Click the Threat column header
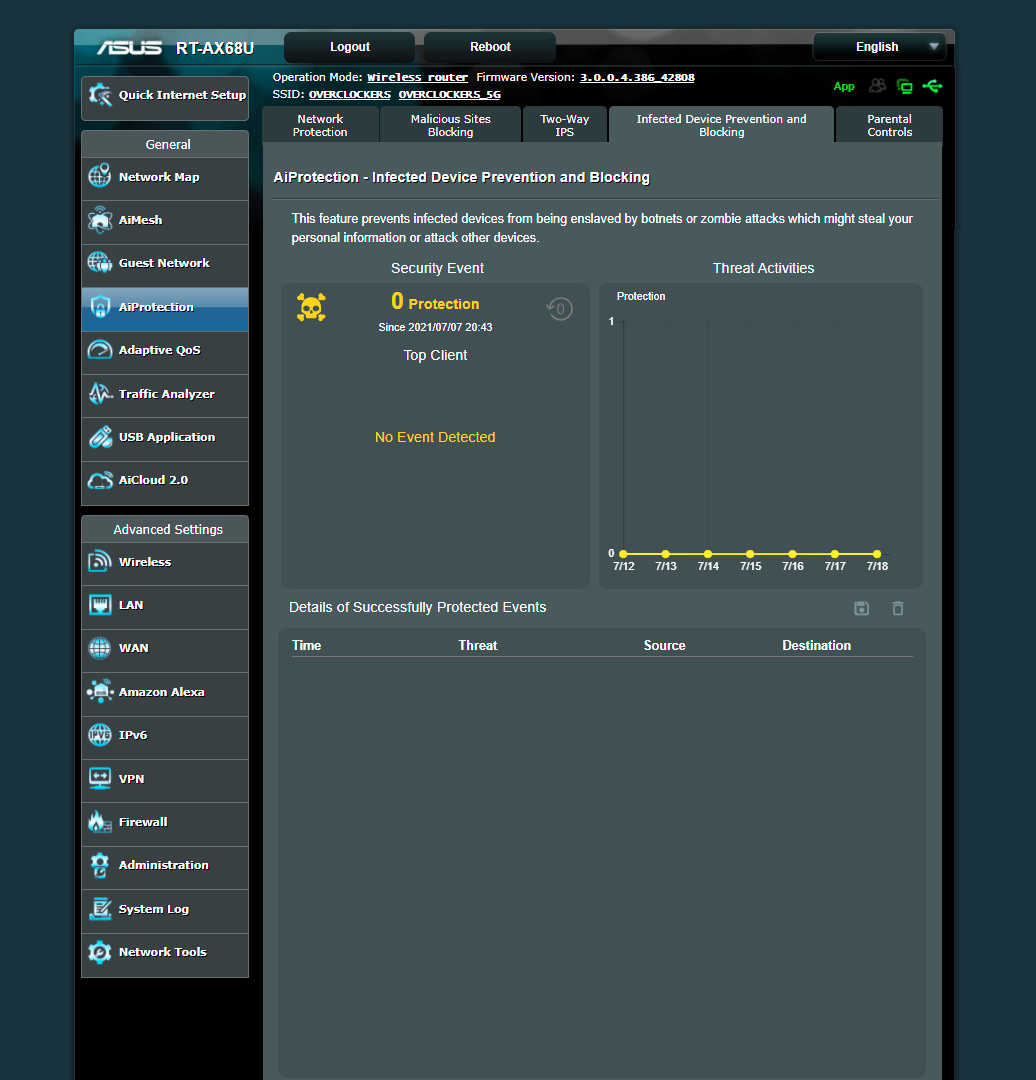The width and height of the screenshot is (1036, 1080). (477, 645)
